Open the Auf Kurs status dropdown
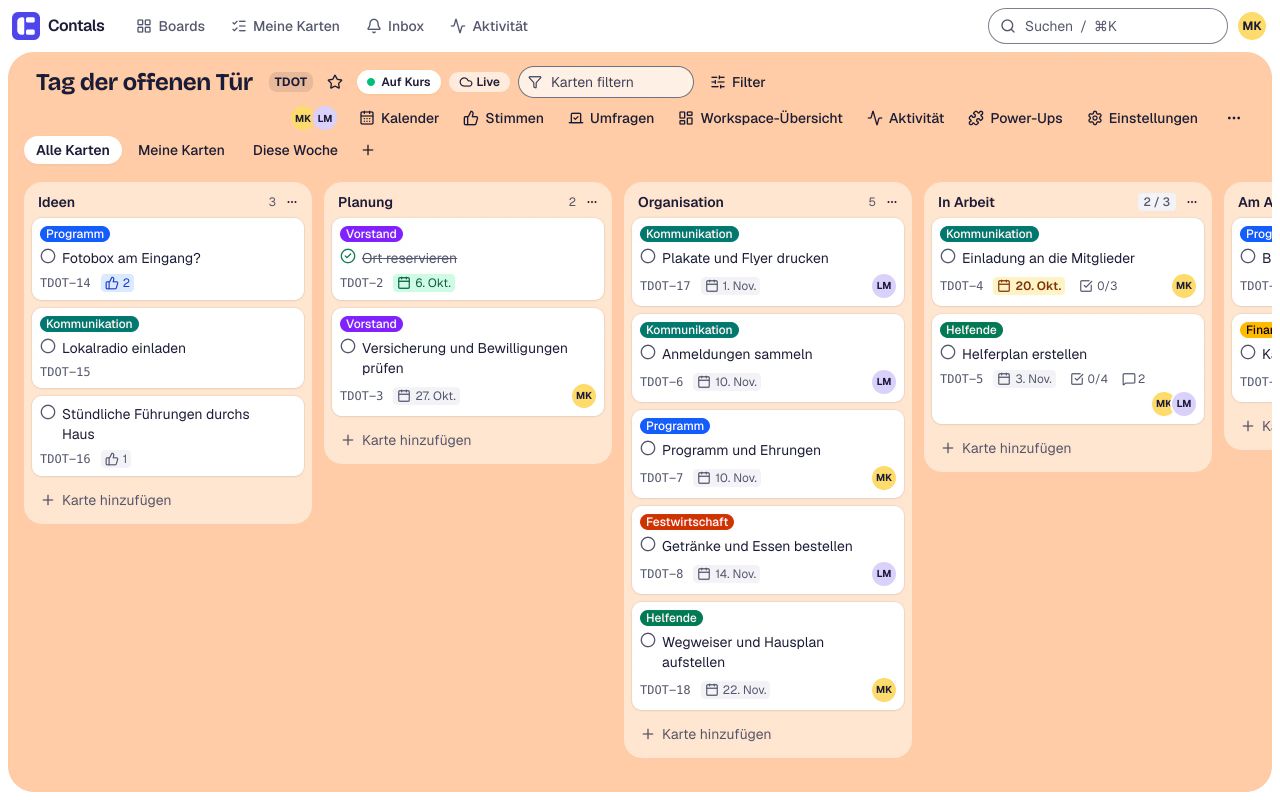Image resolution: width=1280 pixels, height=800 pixels. click(x=399, y=82)
